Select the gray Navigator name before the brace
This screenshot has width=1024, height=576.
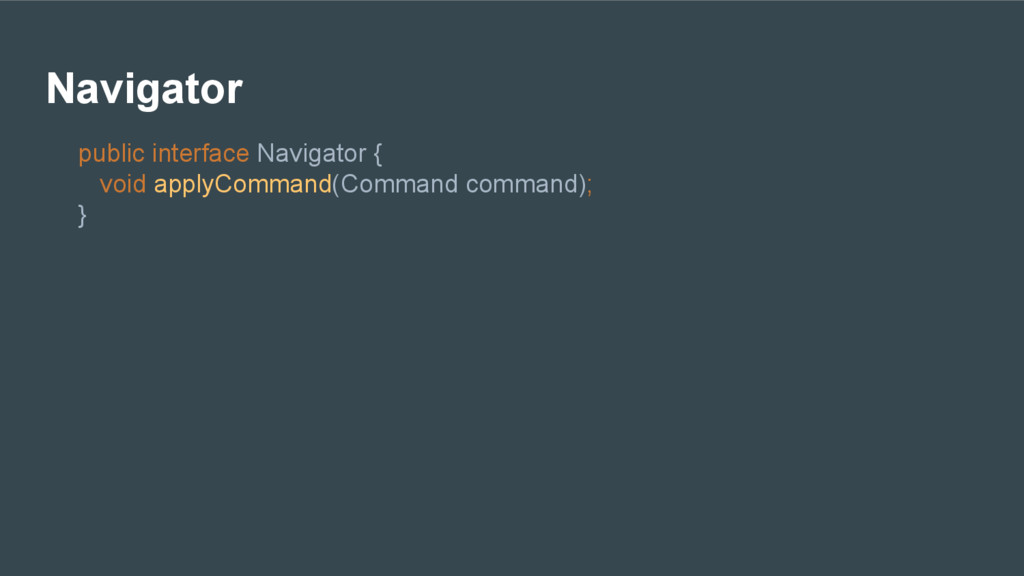click(x=312, y=154)
